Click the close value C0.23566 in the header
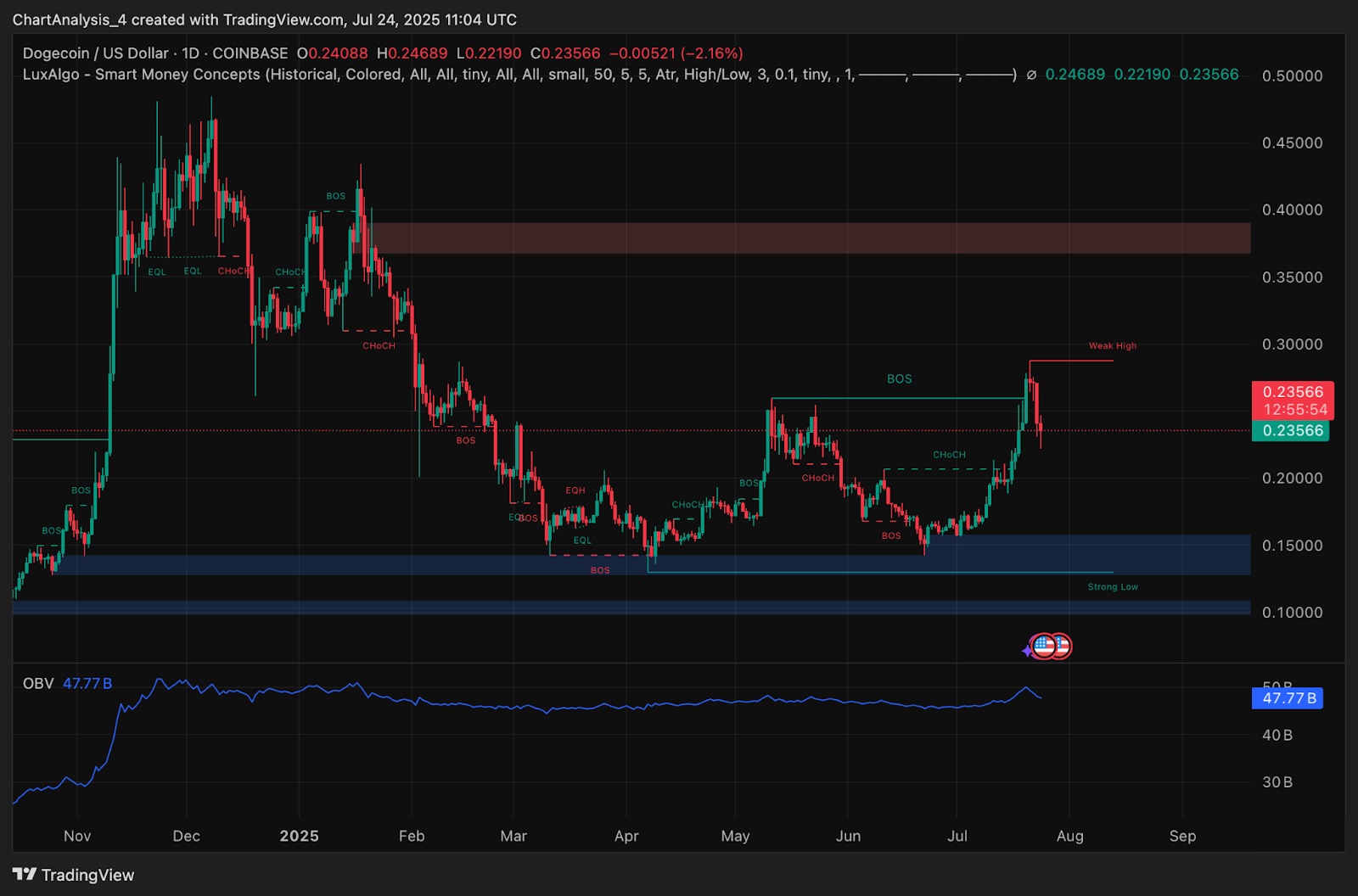Screen dimensions: 1358x896 coord(565,53)
